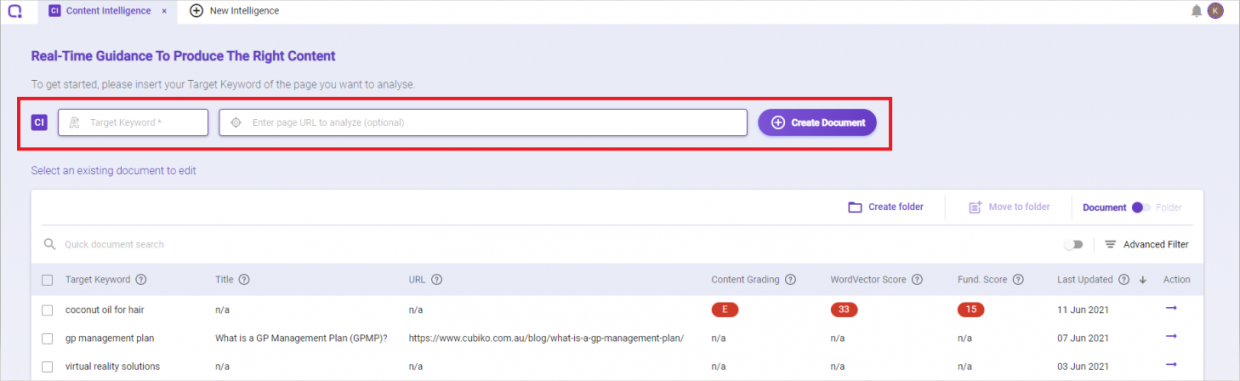Click the E content grading badge
This screenshot has height=381, width=1240.
[725, 310]
